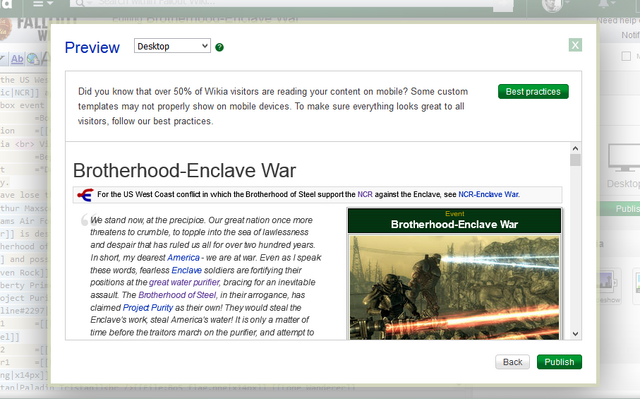Go Back from the preview
The width and height of the screenshot is (640, 399).
(512, 362)
